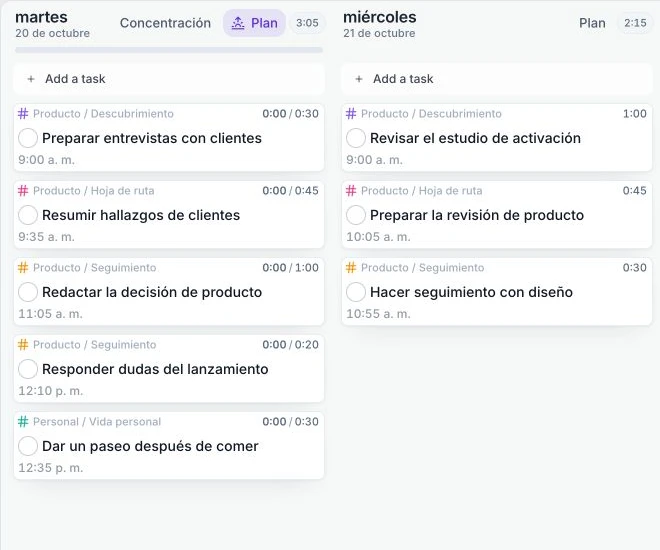Open channel Producto / Seguimiento on Responder dudas card
Image resolution: width=660 pixels, height=550 pixels.
(x=94, y=345)
